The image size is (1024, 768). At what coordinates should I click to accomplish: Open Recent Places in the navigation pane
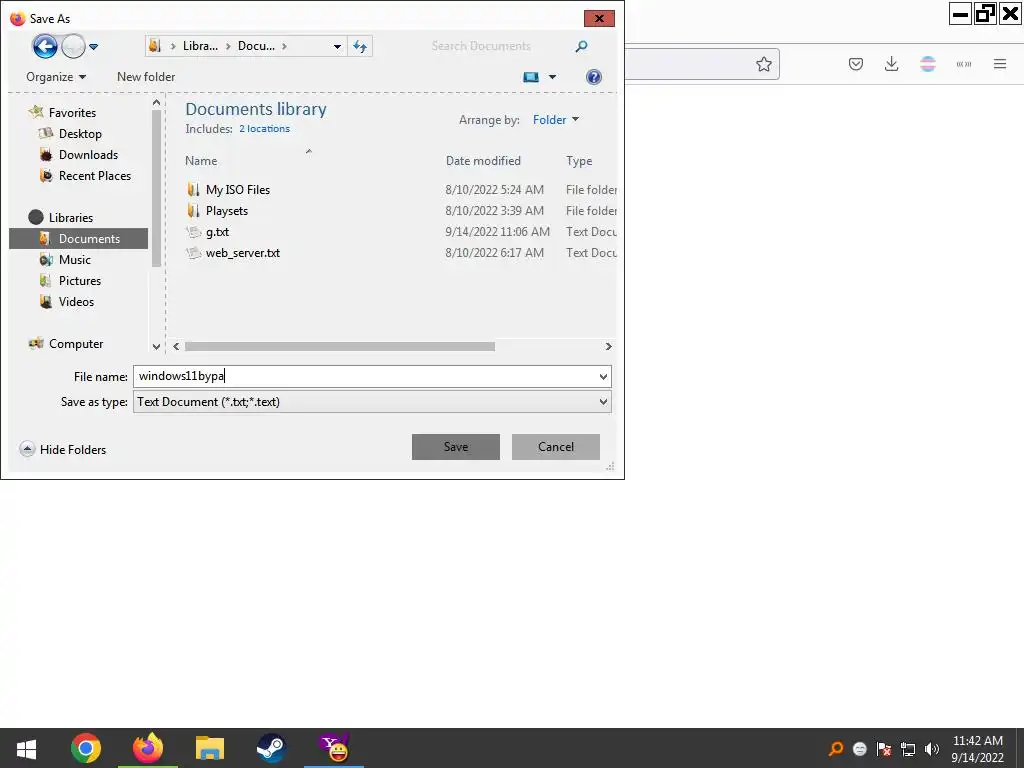pyautogui.click(x=95, y=176)
